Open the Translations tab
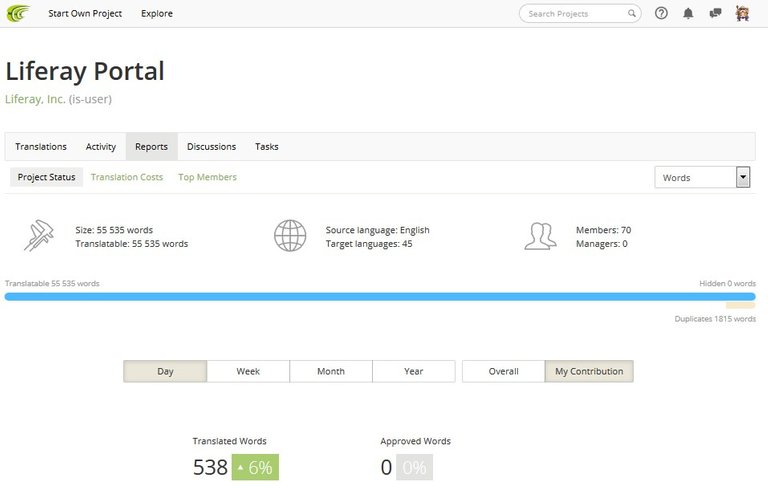Viewport: 768px width, 488px height. pos(41,146)
